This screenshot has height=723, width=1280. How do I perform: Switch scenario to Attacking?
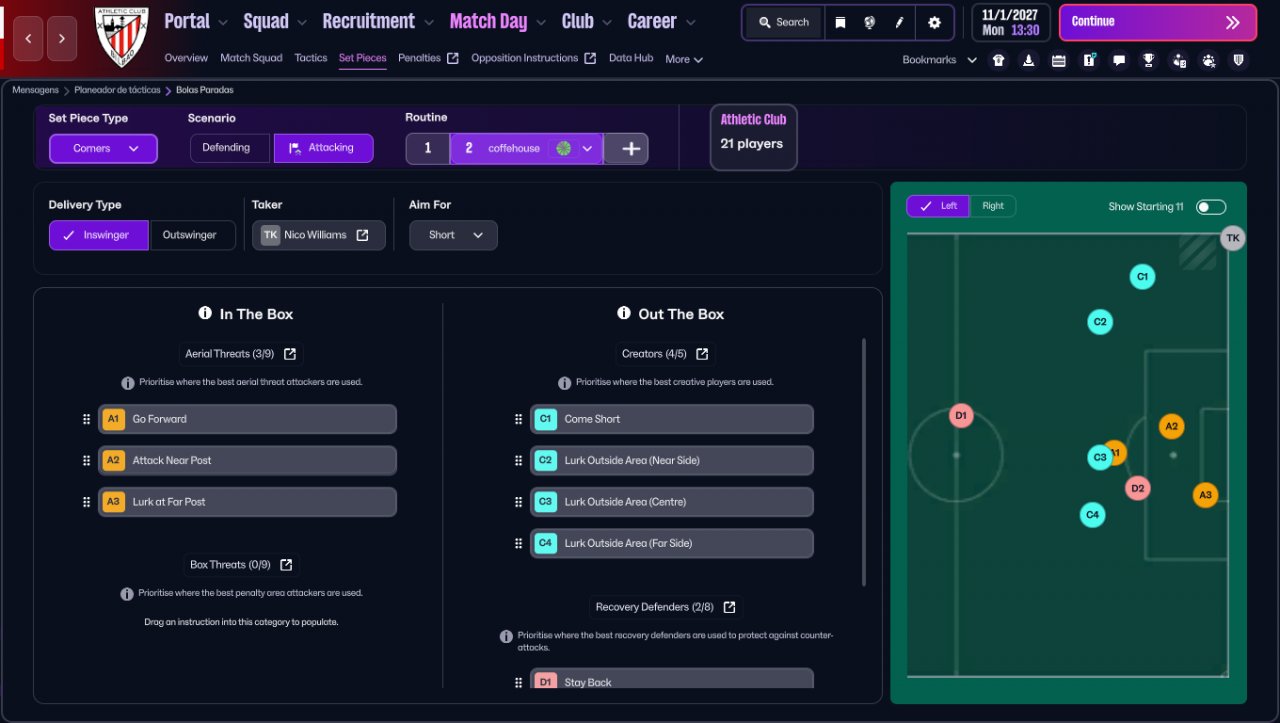tap(323, 148)
